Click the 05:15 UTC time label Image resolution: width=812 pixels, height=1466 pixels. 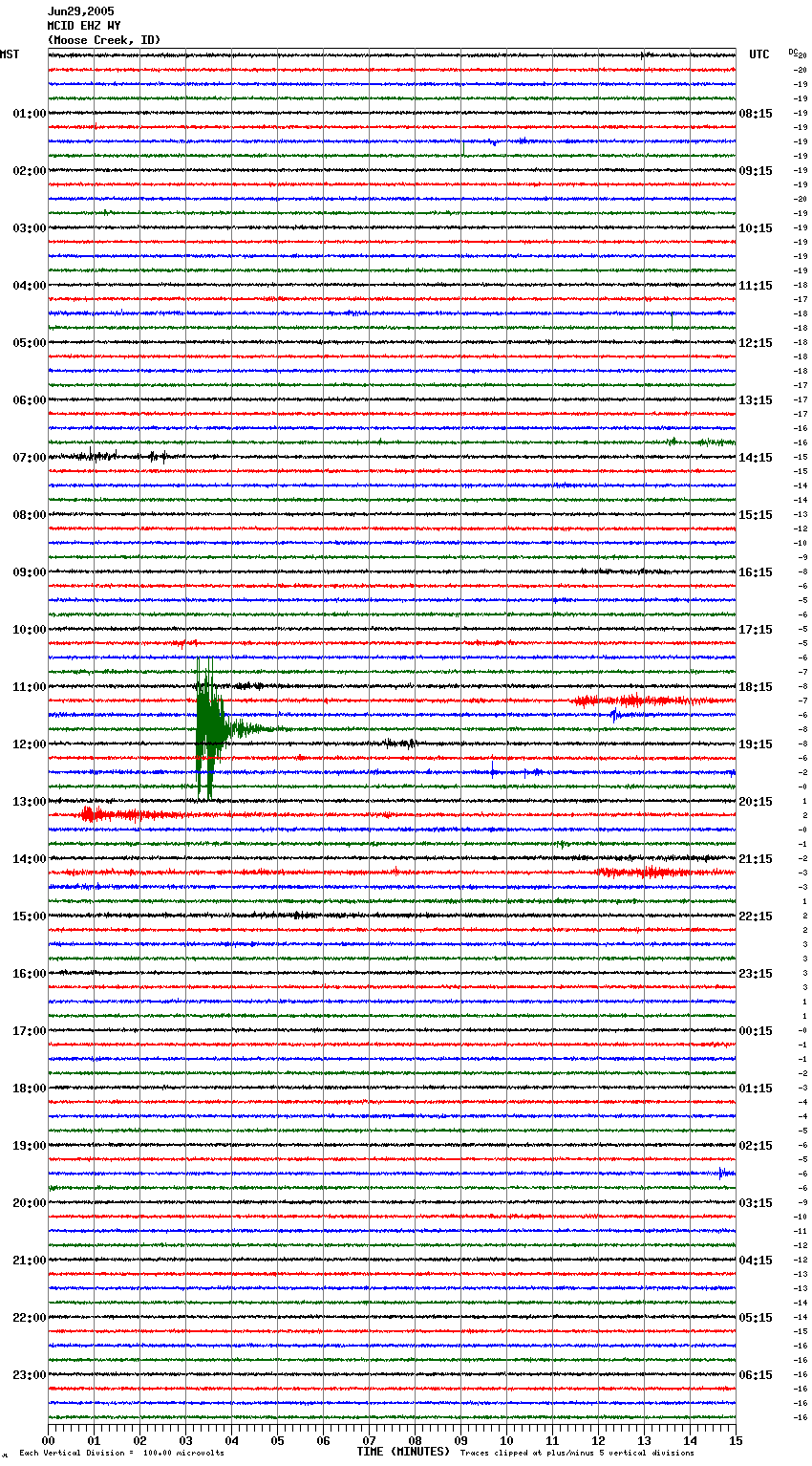coord(756,1318)
